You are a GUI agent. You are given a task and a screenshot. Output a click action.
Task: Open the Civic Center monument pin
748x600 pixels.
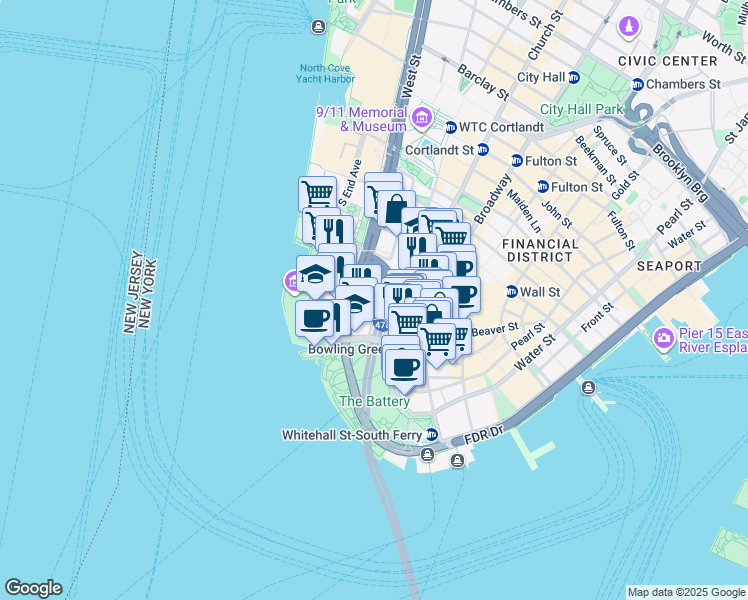click(x=629, y=27)
